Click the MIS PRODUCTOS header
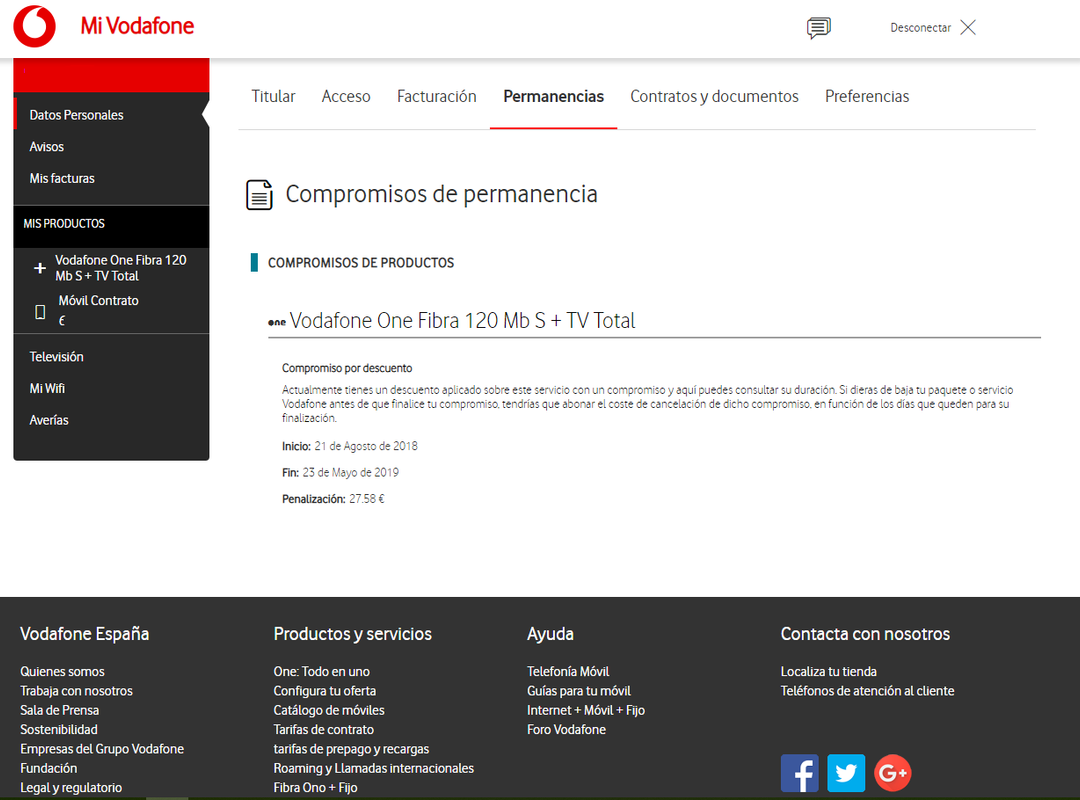 tap(64, 224)
